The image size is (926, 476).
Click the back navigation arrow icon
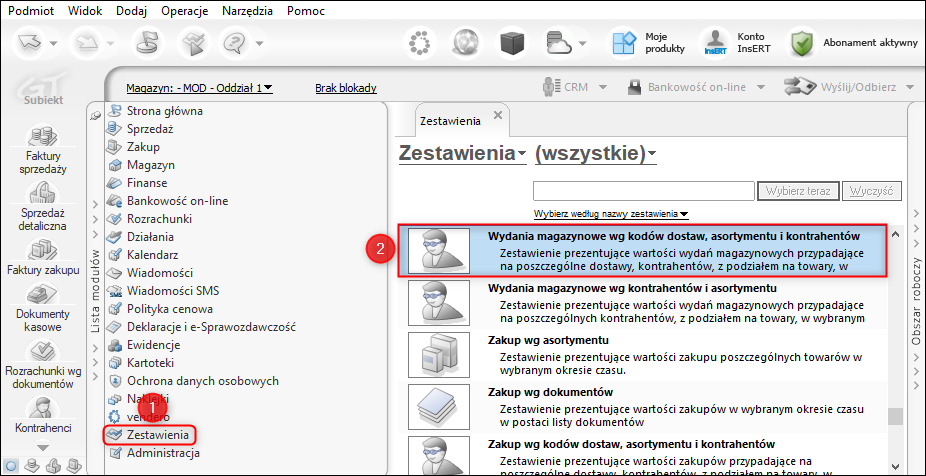point(30,43)
